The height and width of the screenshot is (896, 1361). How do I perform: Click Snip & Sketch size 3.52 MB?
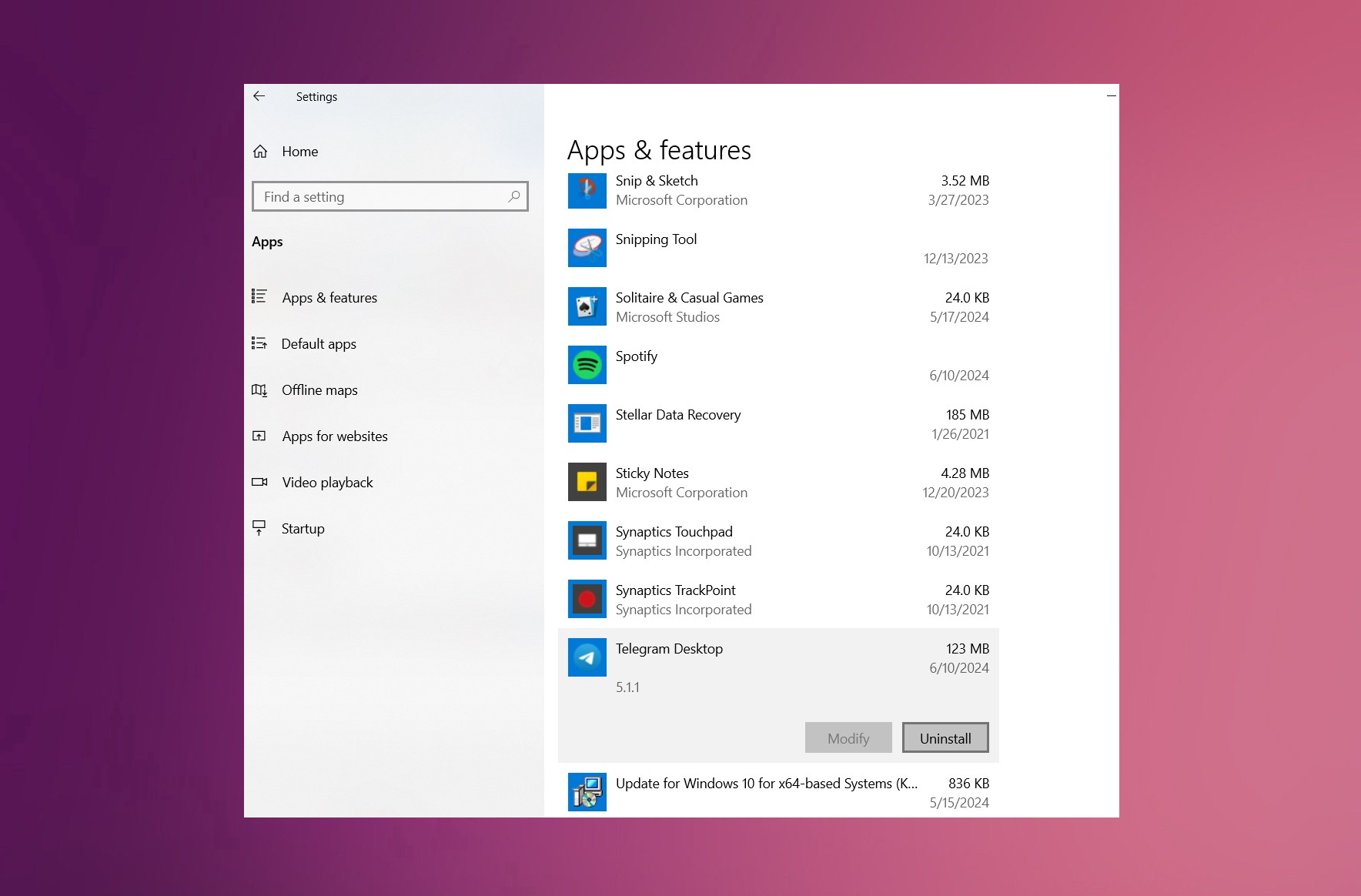pos(965,181)
